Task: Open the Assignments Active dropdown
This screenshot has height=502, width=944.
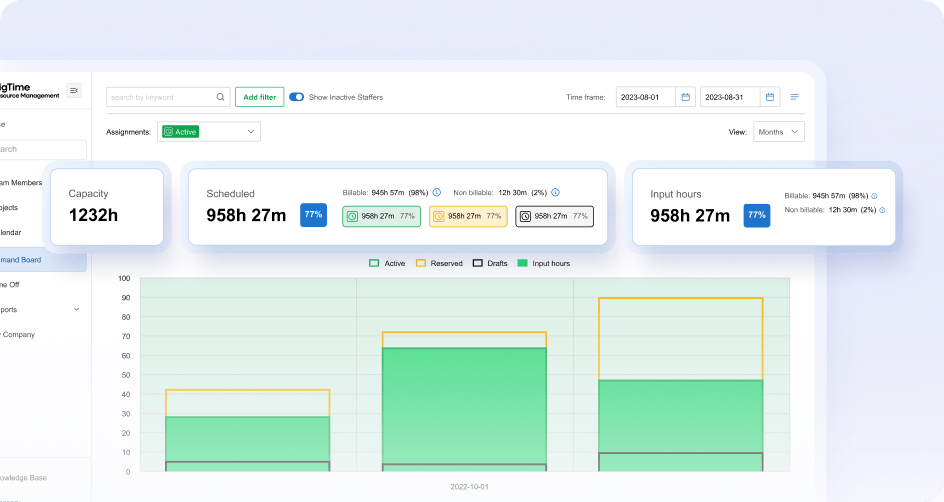Action: coord(209,132)
